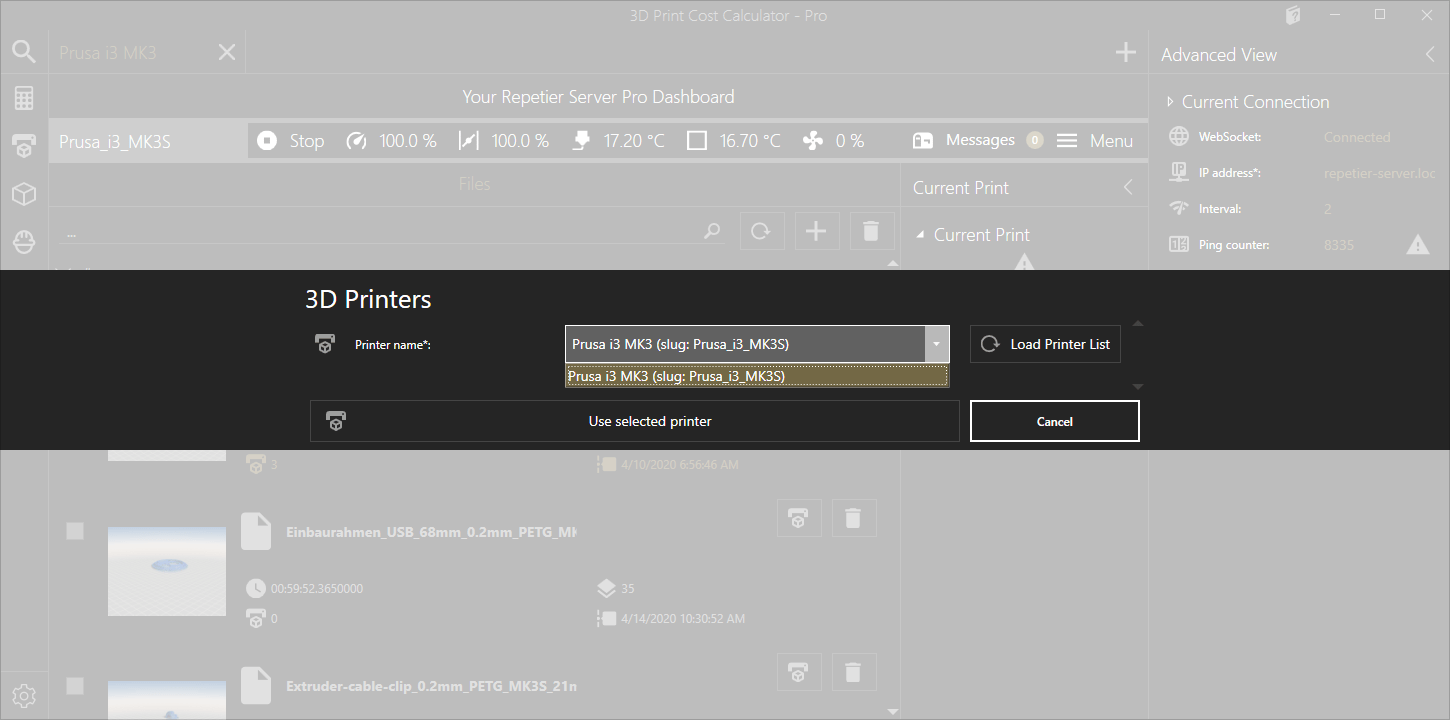Check the Extruder-cable-clip file checkbox
This screenshot has width=1450, height=720.
pyautogui.click(x=75, y=686)
